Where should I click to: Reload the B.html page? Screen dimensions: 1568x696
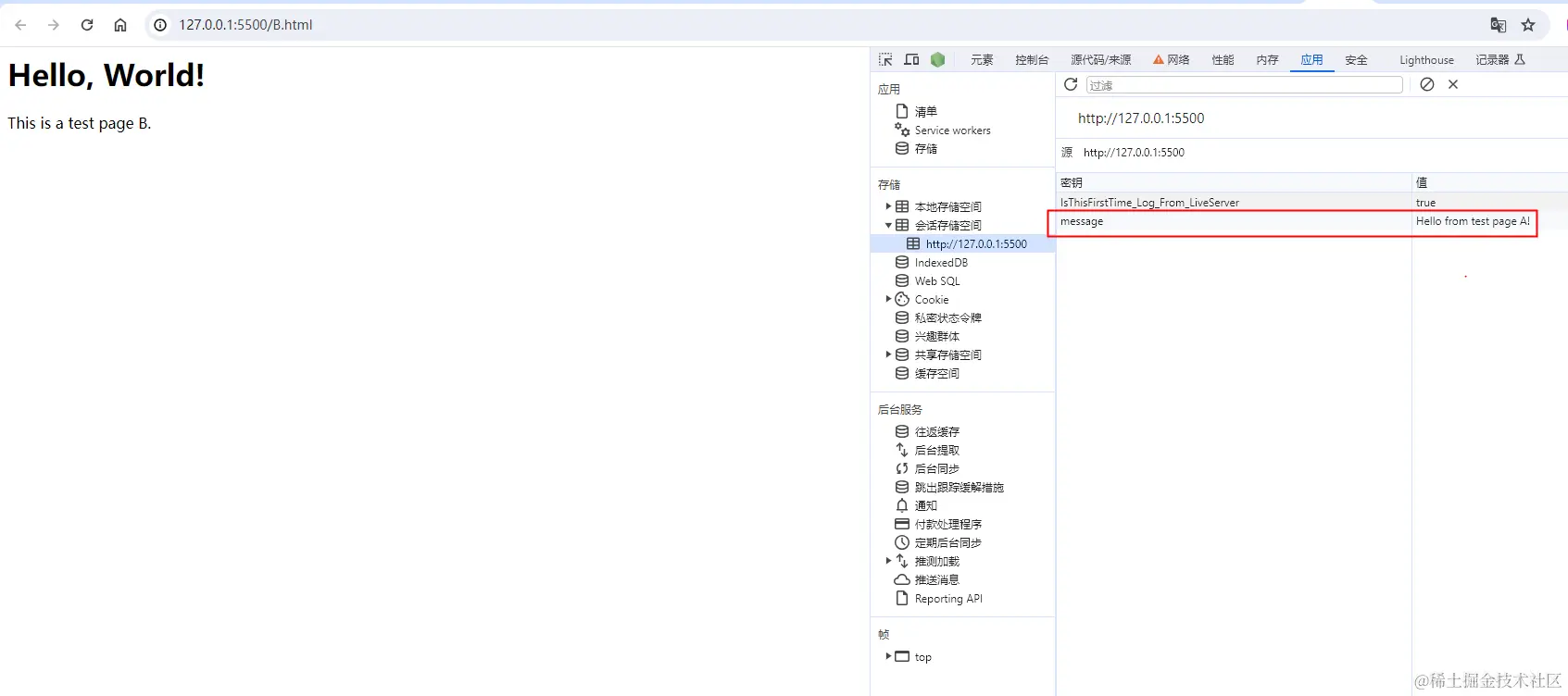(x=87, y=25)
